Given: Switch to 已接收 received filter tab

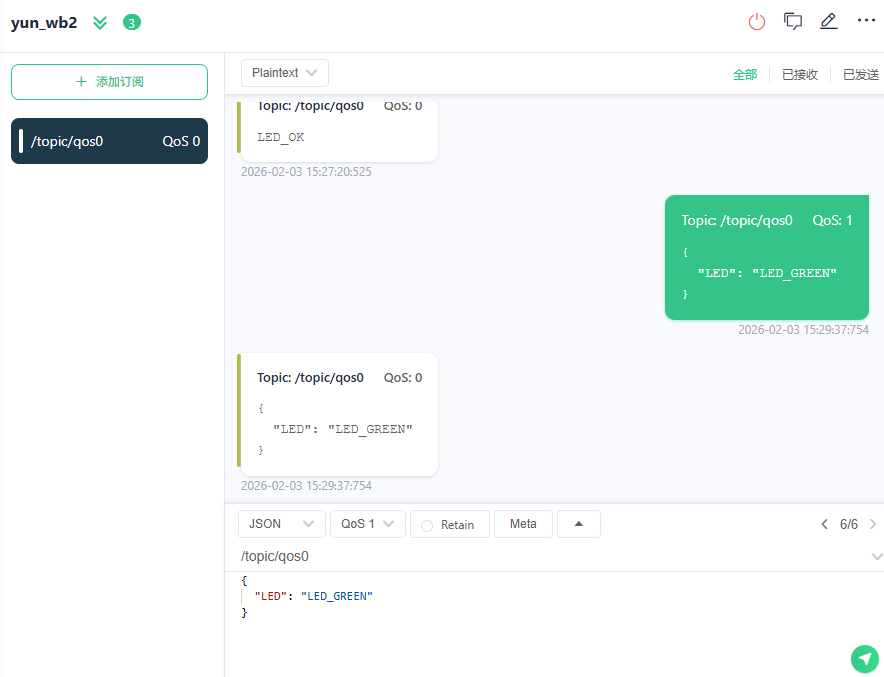Looking at the screenshot, I should click(x=799, y=74).
